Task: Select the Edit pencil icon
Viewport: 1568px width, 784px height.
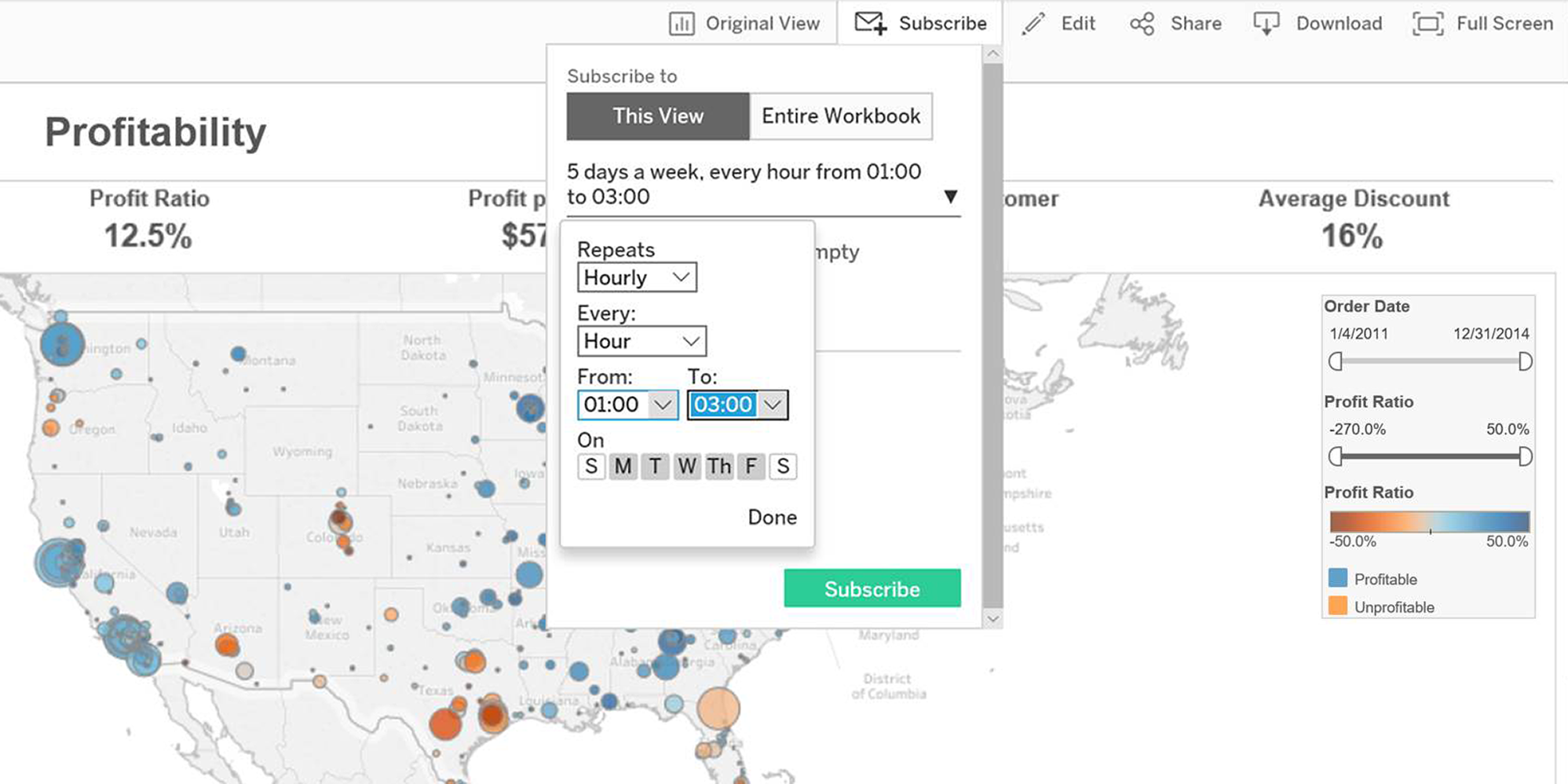Action: 1032,23
